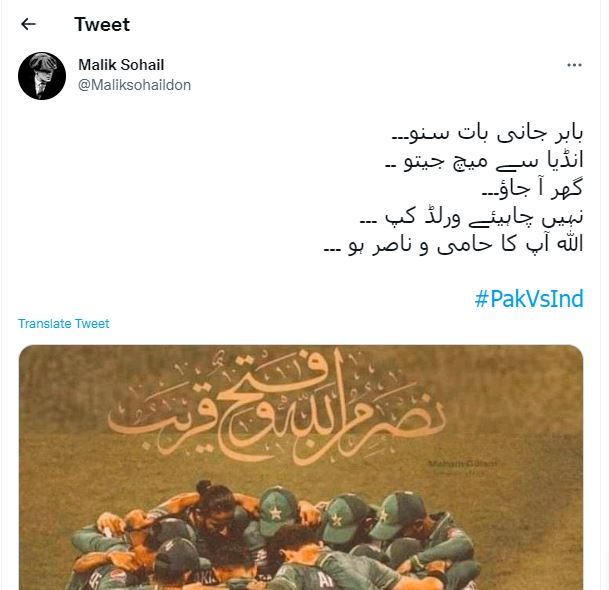
Task: Click the tweet line 'انڈیا سے میچ جیتو'
Action: click(x=484, y=161)
